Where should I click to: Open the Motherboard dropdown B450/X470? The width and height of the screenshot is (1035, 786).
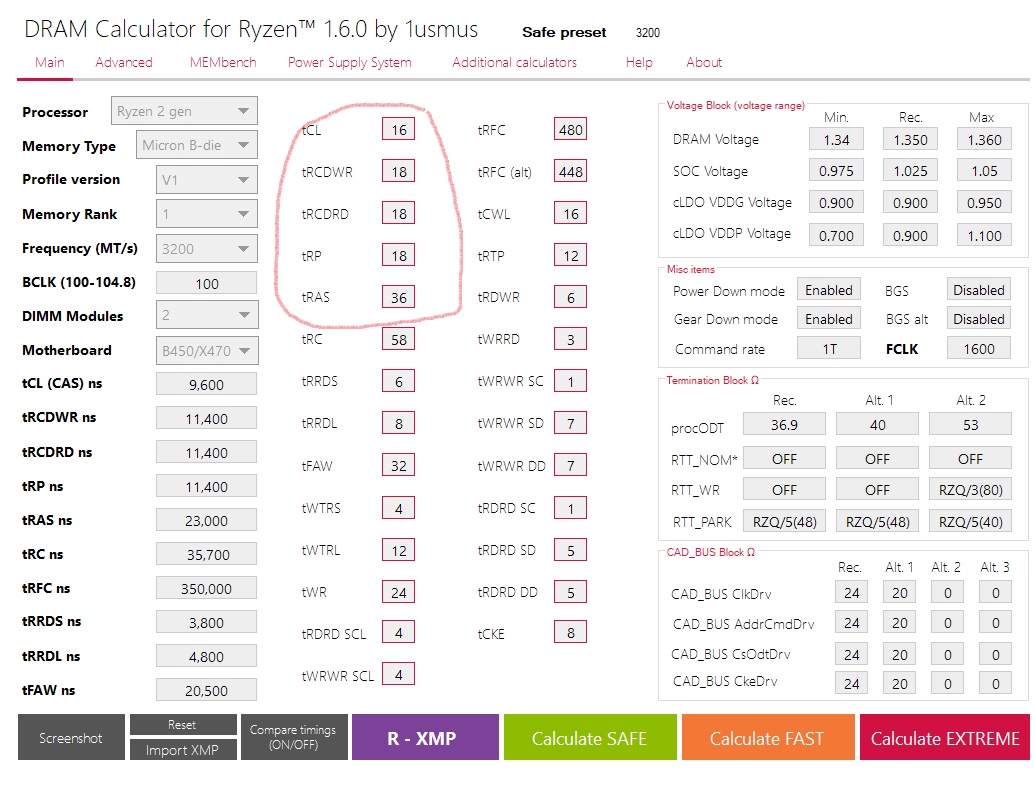[207, 350]
